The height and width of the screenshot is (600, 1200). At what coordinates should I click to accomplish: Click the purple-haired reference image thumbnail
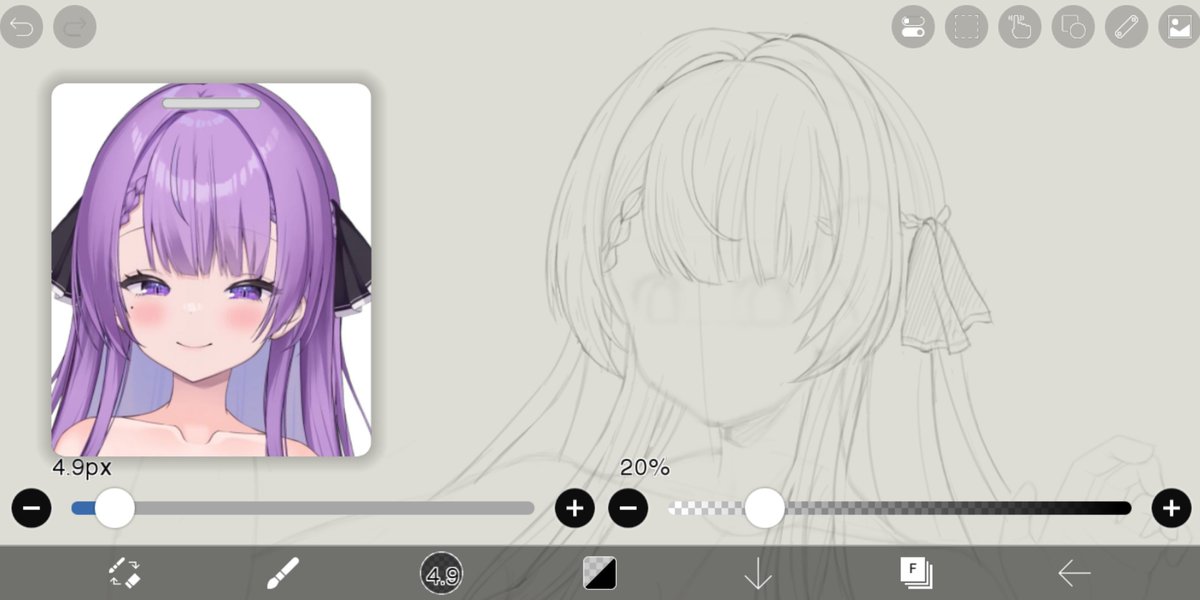click(x=211, y=270)
